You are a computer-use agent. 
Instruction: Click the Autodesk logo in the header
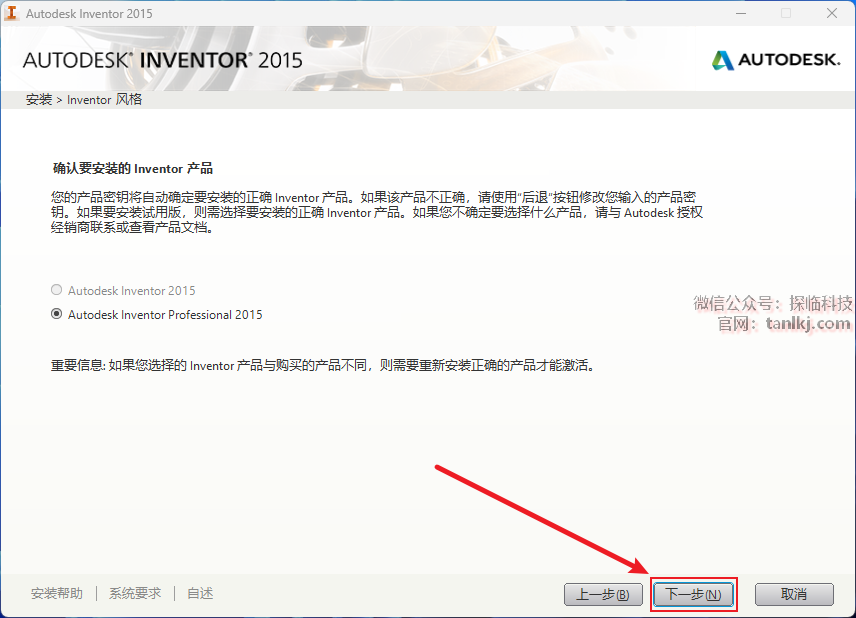[776, 60]
